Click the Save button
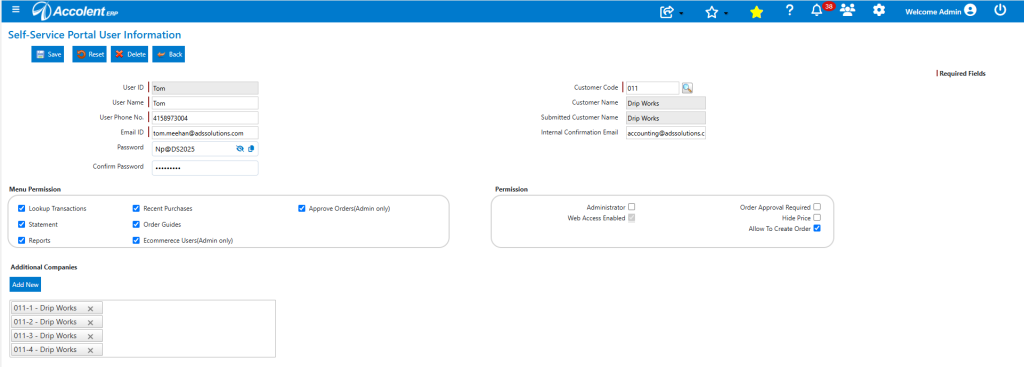The height and width of the screenshot is (367, 1024). pos(48,54)
